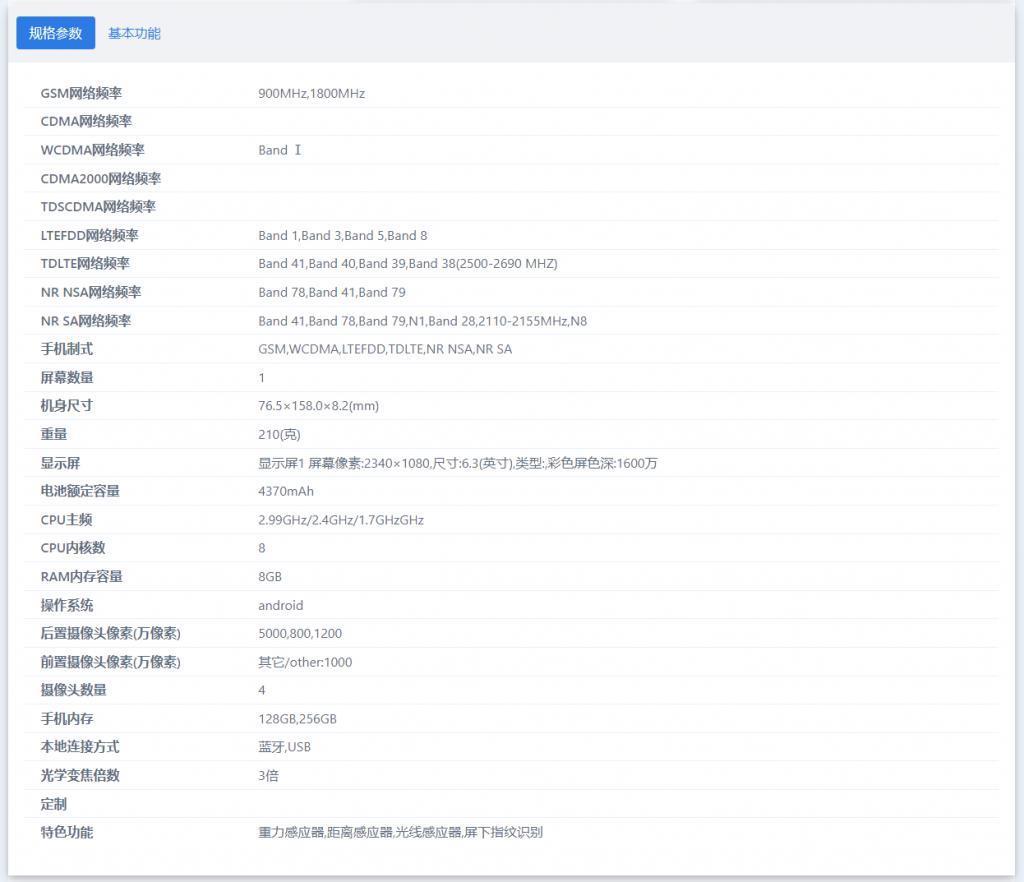Select the 3倍 optical zoom value
Viewport: 1024px width, 882px height.
(x=266, y=775)
